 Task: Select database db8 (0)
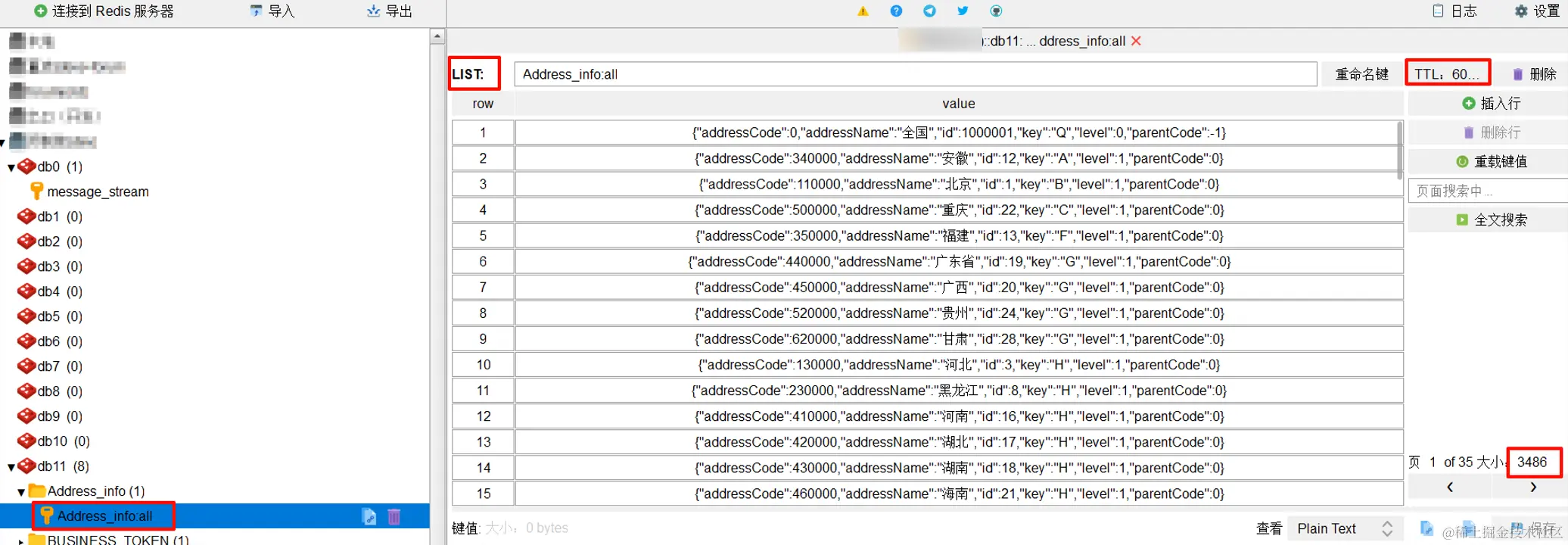[50, 391]
